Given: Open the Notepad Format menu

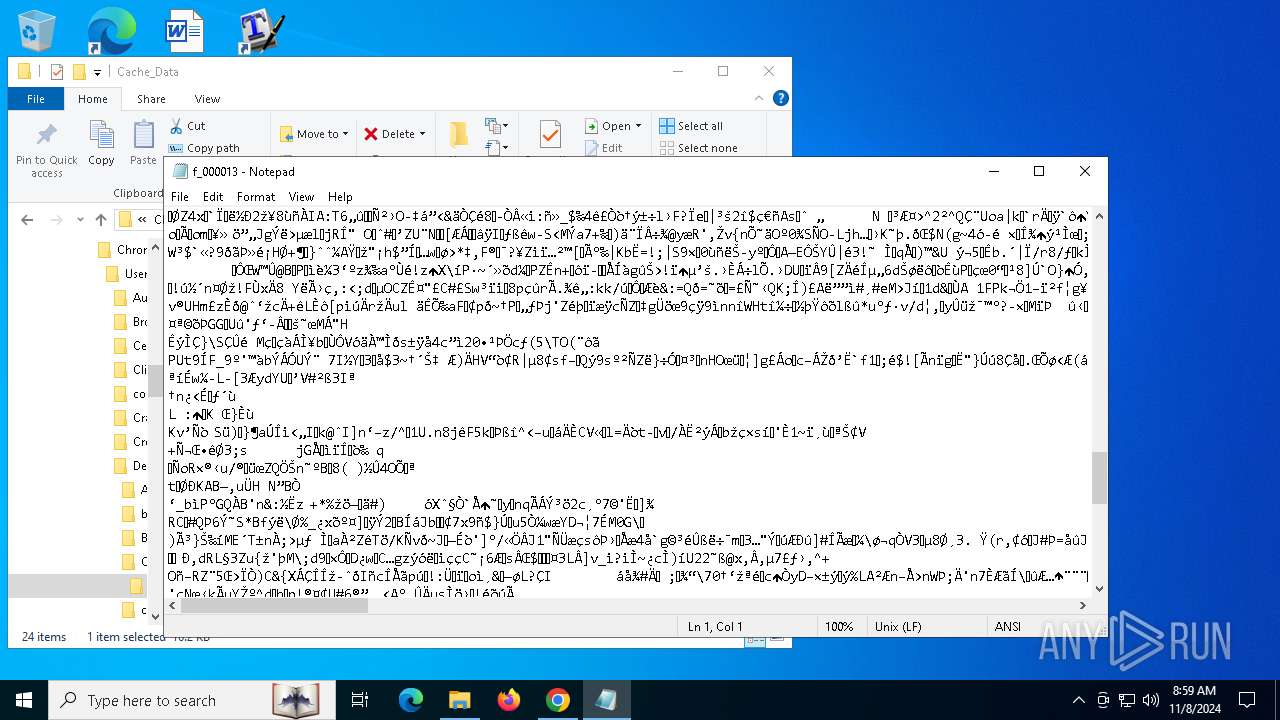Looking at the screenshot, I should 256,197.
